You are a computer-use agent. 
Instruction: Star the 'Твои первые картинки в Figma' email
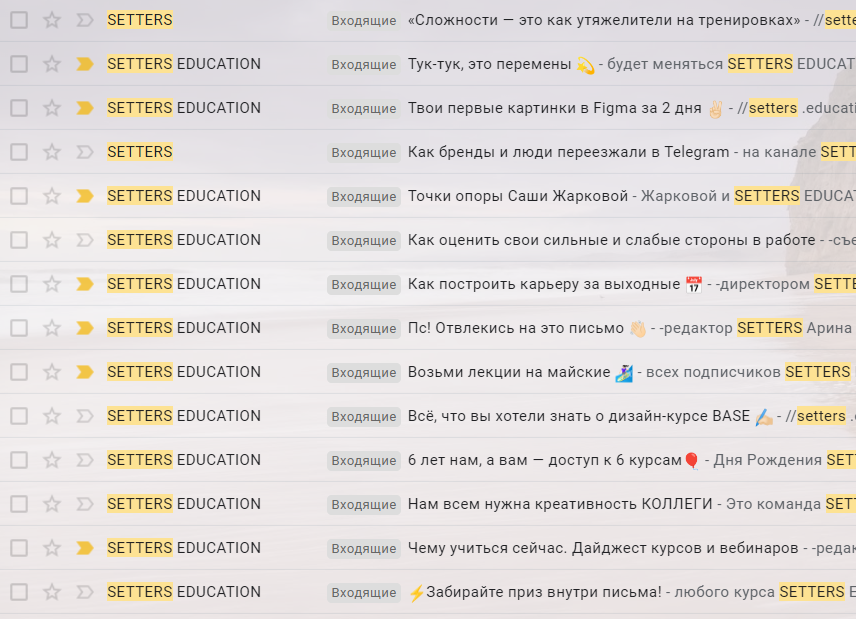click(52, 108)
